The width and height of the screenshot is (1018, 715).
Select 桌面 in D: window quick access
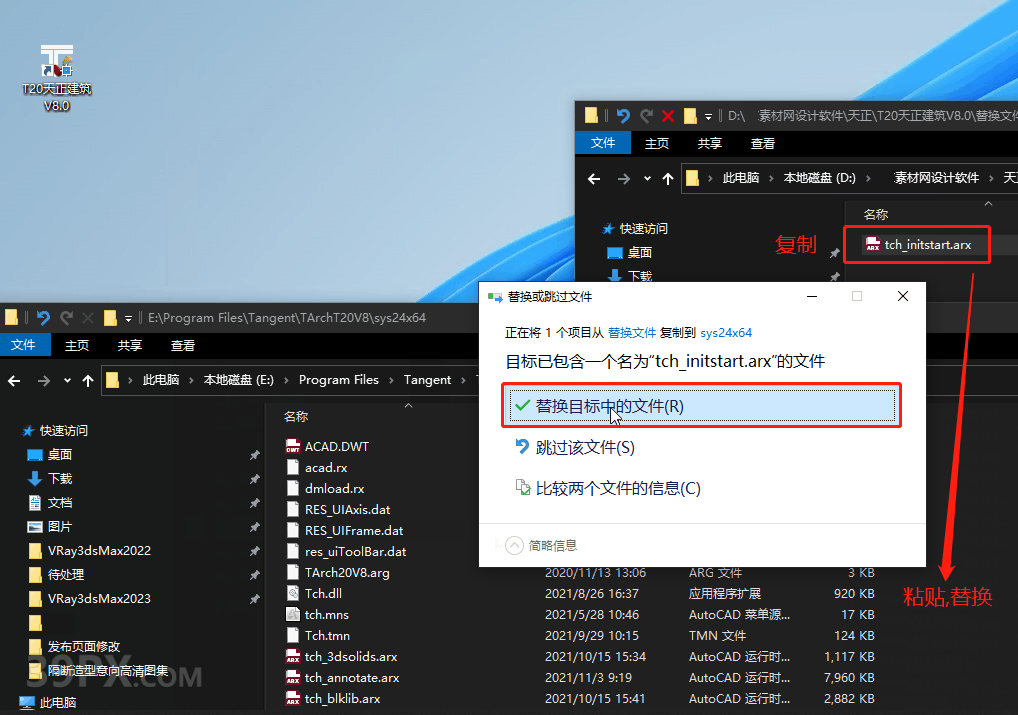[x=629, y=253]
